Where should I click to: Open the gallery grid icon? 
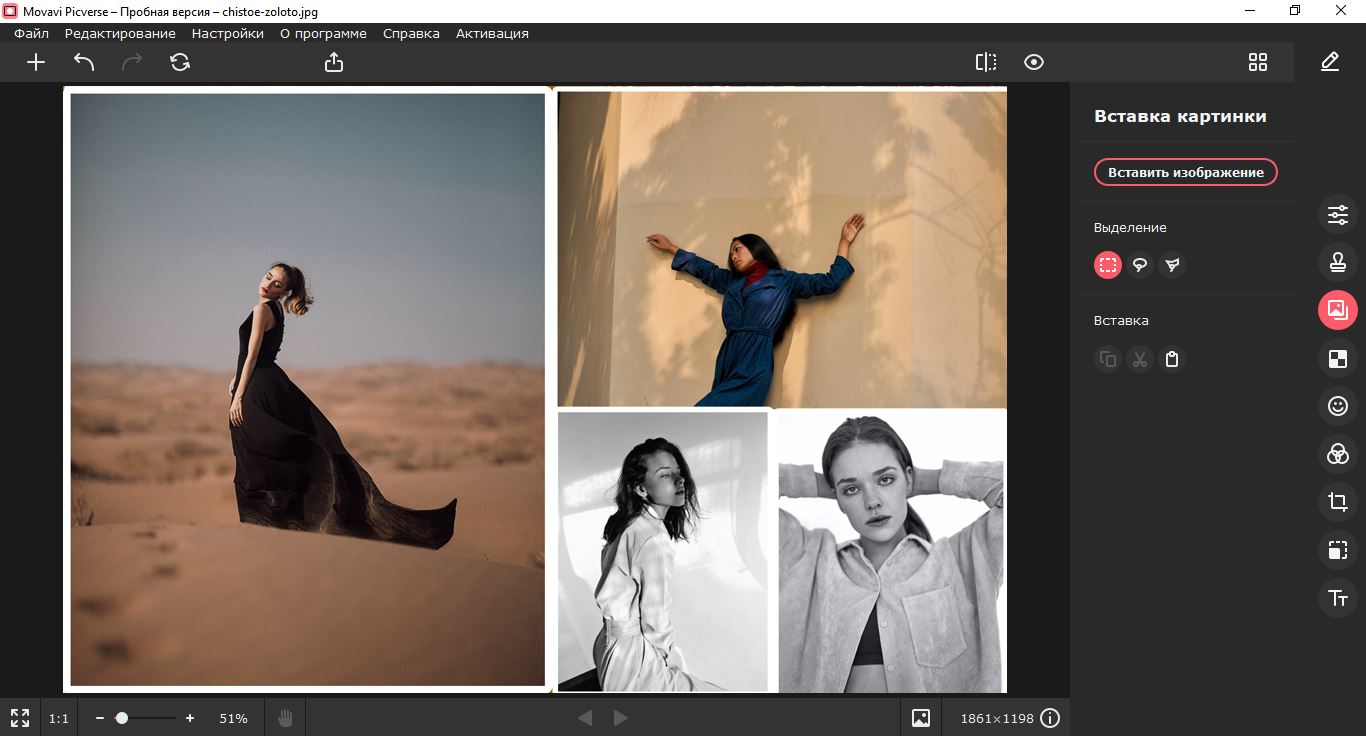[x=1258, y=62]
